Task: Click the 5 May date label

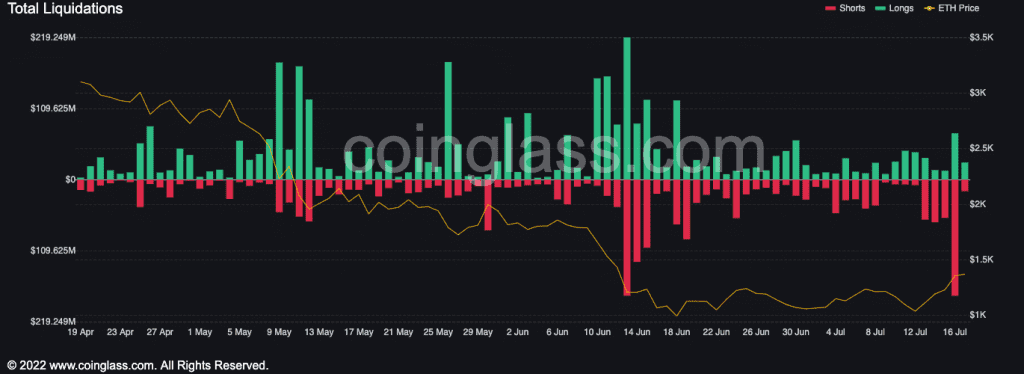Action: (x=240, y=332)
